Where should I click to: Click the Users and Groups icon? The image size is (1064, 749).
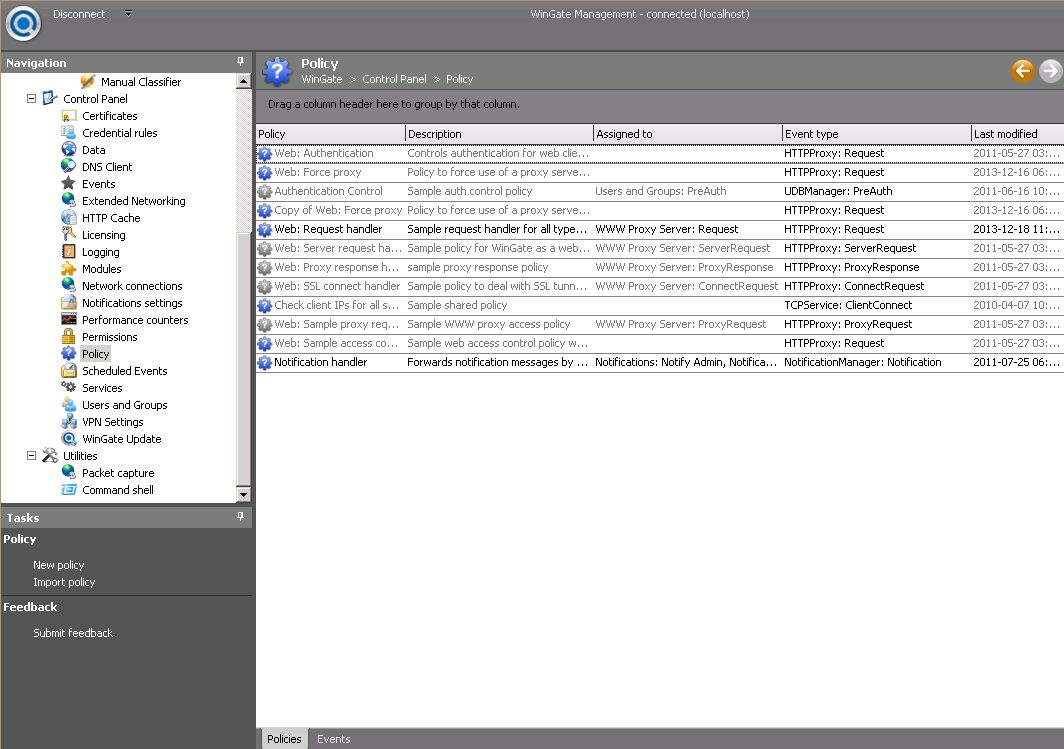click(x=69, y=404)
